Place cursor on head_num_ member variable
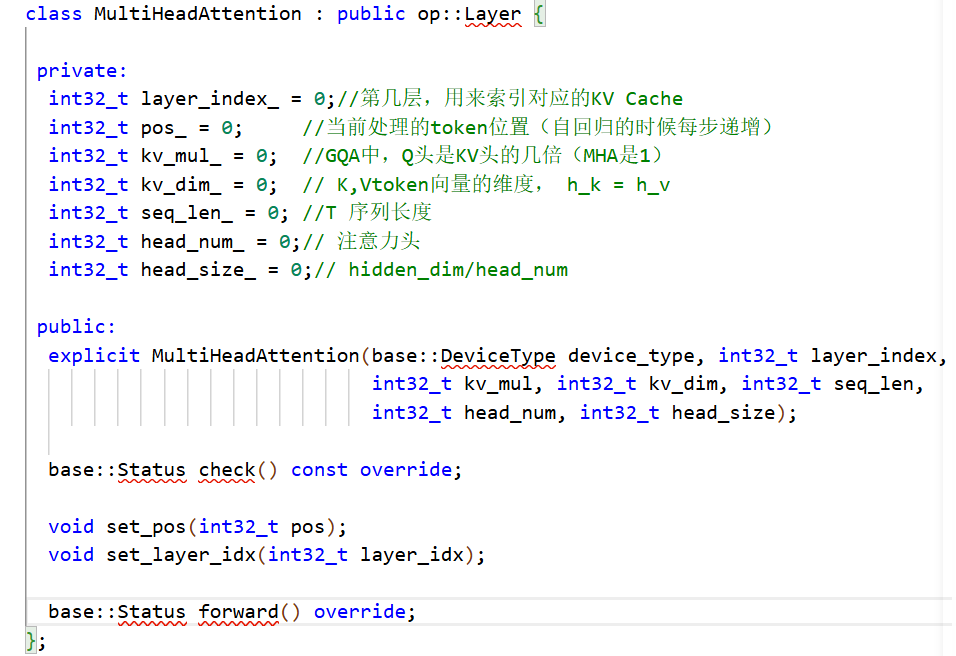 [x=192, y=242]
